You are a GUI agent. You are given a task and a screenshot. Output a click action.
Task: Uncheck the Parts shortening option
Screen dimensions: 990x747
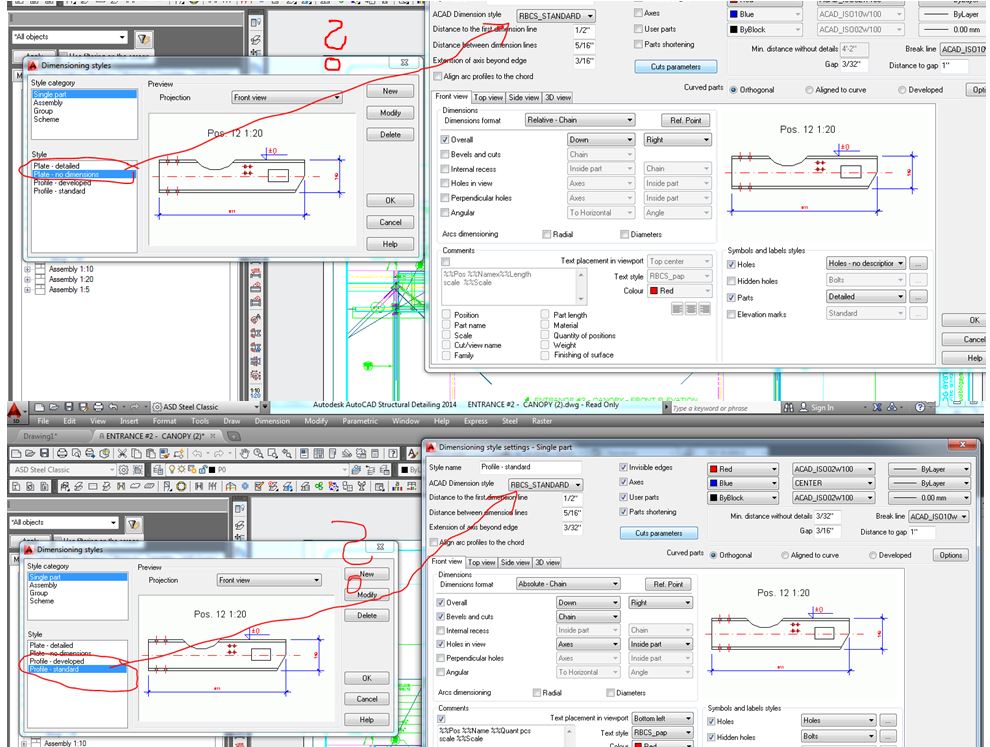point(622,512)
